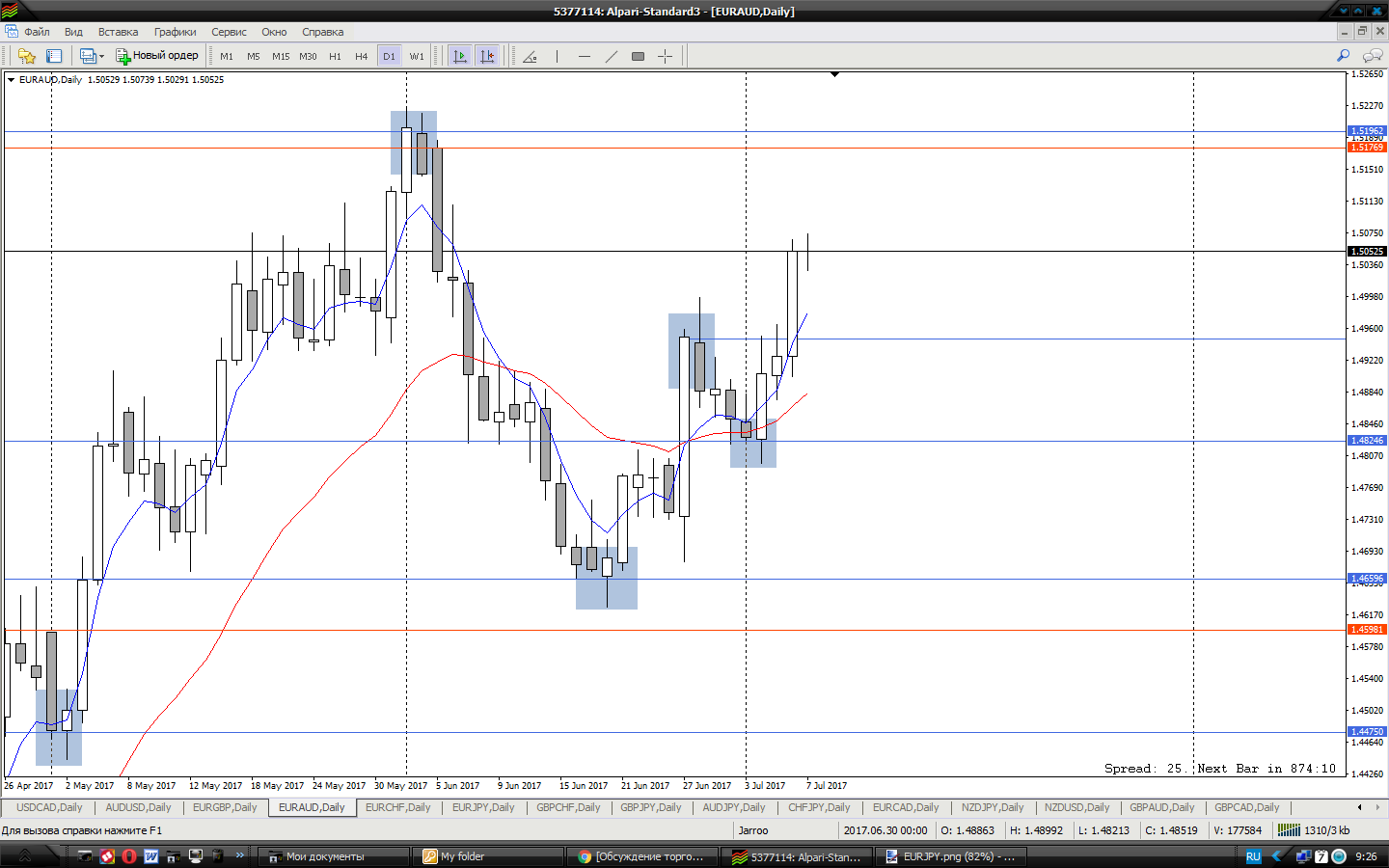Open a new order with Новый ордер
Image resolution: width=1389 pixels, height=868 pixels.
point(157,56)
